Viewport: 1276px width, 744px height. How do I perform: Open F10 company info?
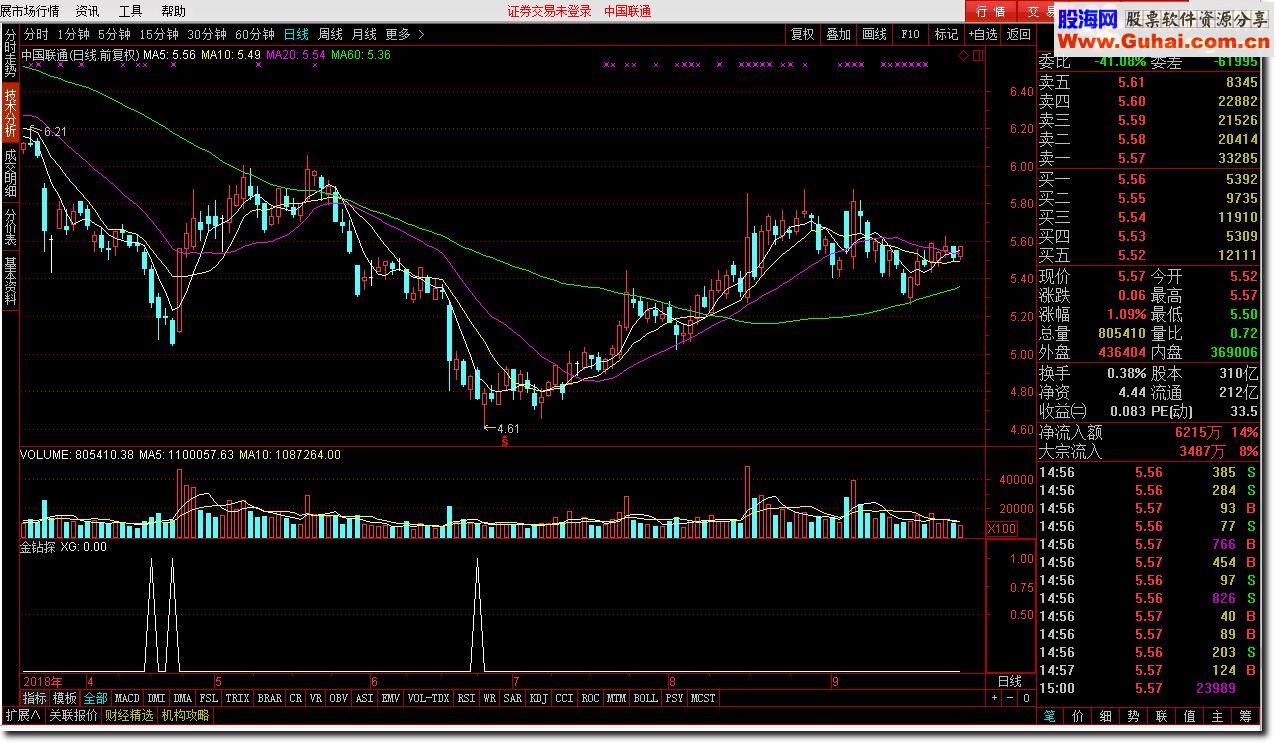click(x=910, y=34)
